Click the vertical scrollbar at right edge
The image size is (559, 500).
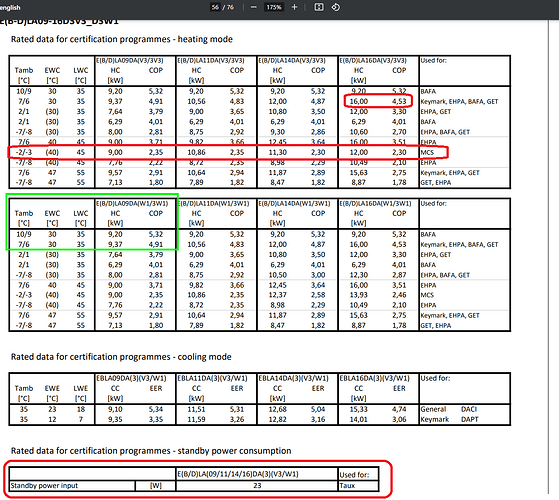coord(549,257)
